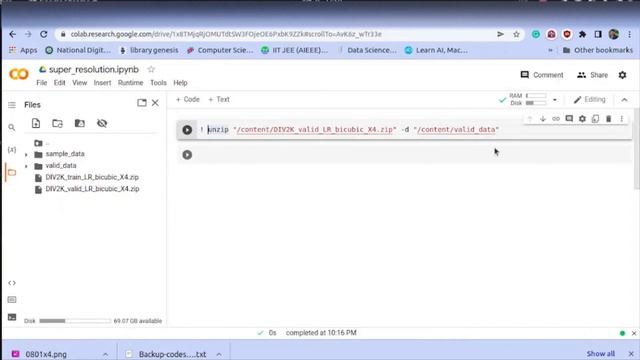Open the Insert menu
This screenshot has height=360, width=640.
102,83
